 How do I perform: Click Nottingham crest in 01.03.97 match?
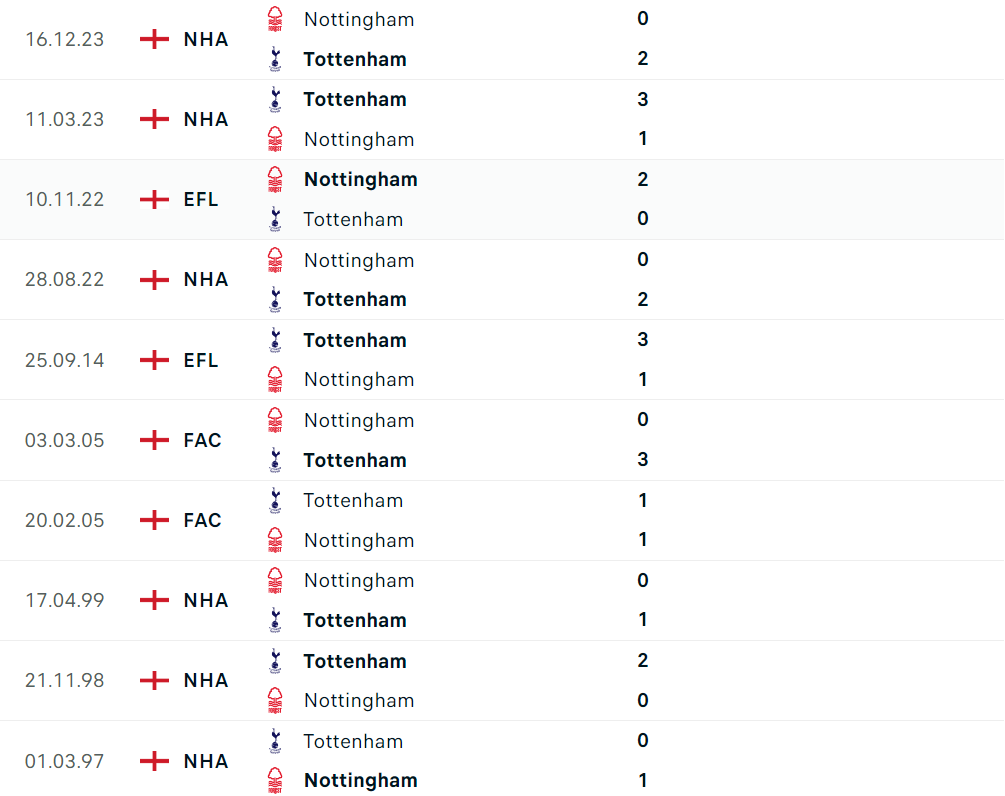click(x=275, y=780)
